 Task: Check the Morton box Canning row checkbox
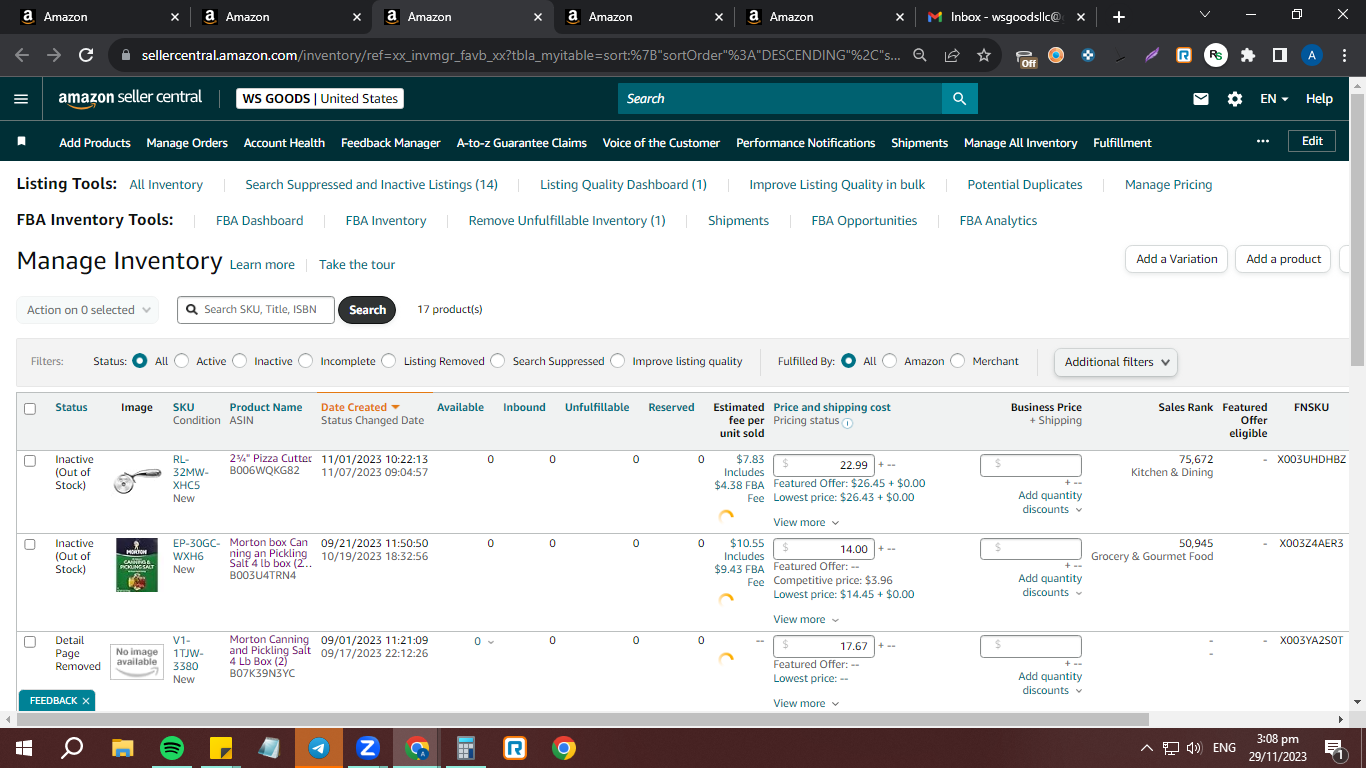point(30,545)
